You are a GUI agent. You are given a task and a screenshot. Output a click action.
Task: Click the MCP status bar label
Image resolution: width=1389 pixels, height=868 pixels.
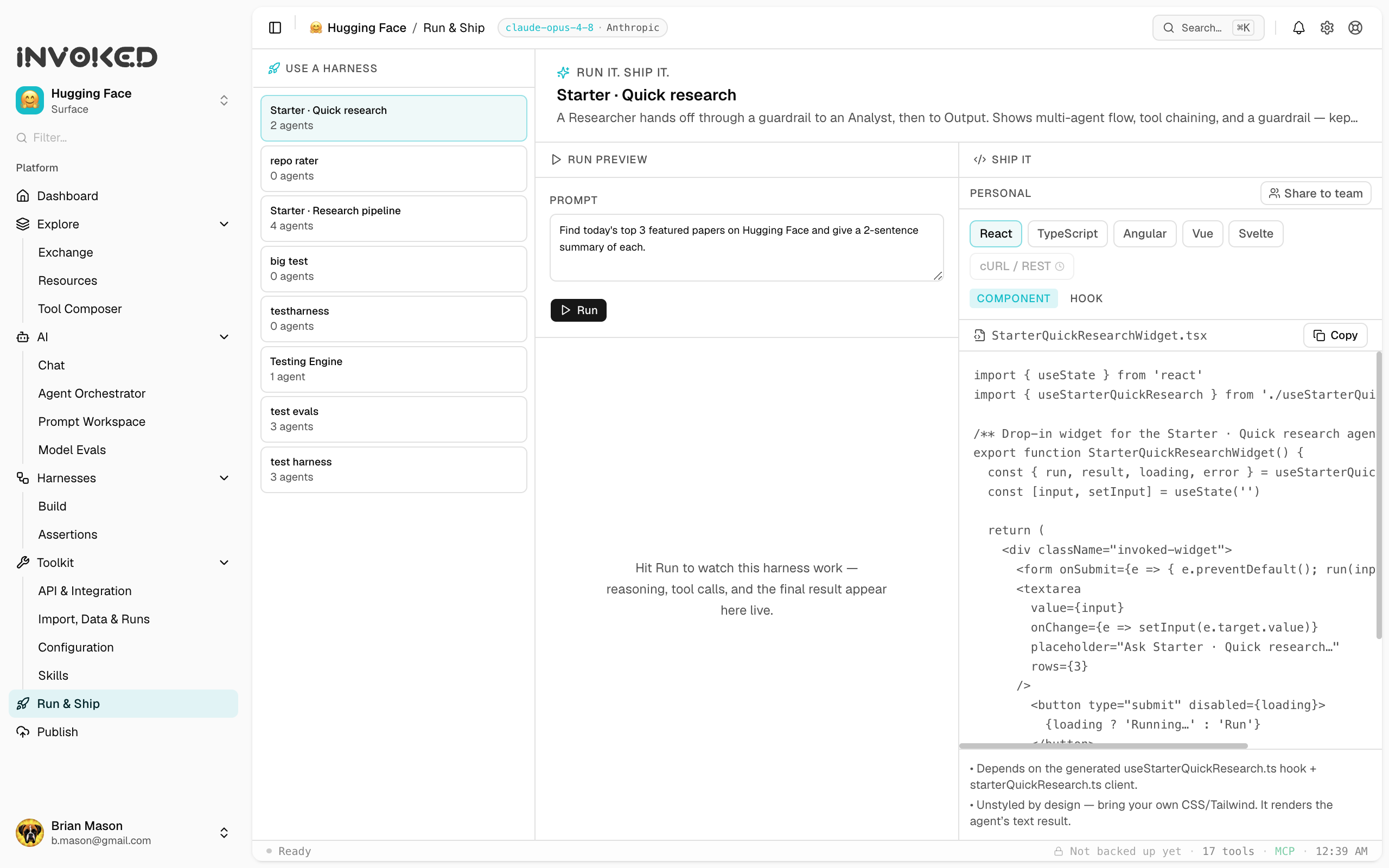(x=1284, y=851)
